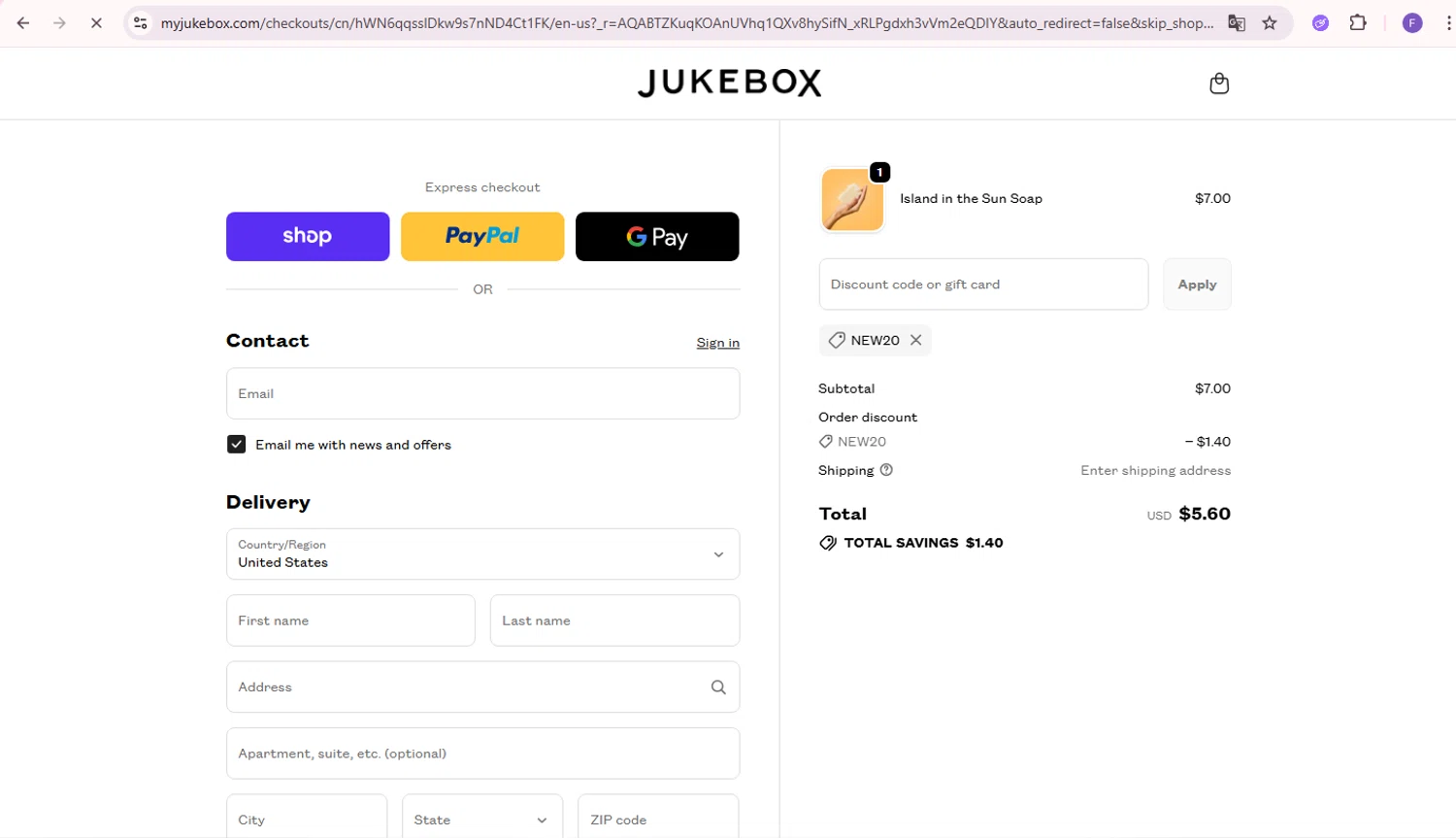Pay with PayPal
Screen dimensions: 1456x838
click(482, 236)
